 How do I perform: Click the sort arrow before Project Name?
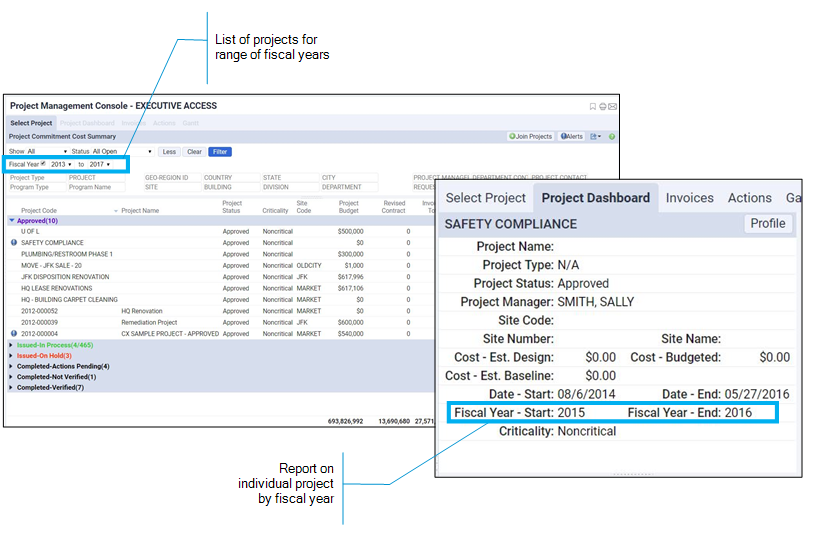116,211
